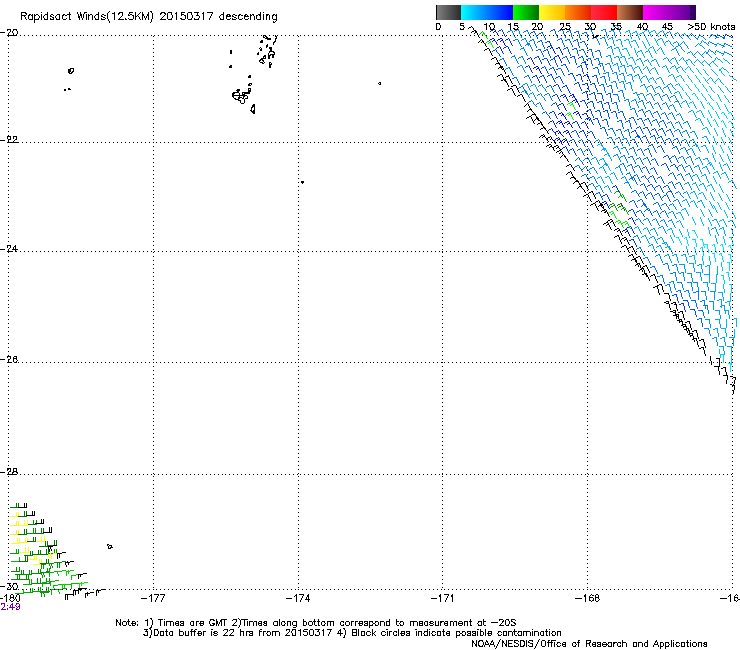
Task: Click the longitude label '-174'
Action: click(298, 598)
